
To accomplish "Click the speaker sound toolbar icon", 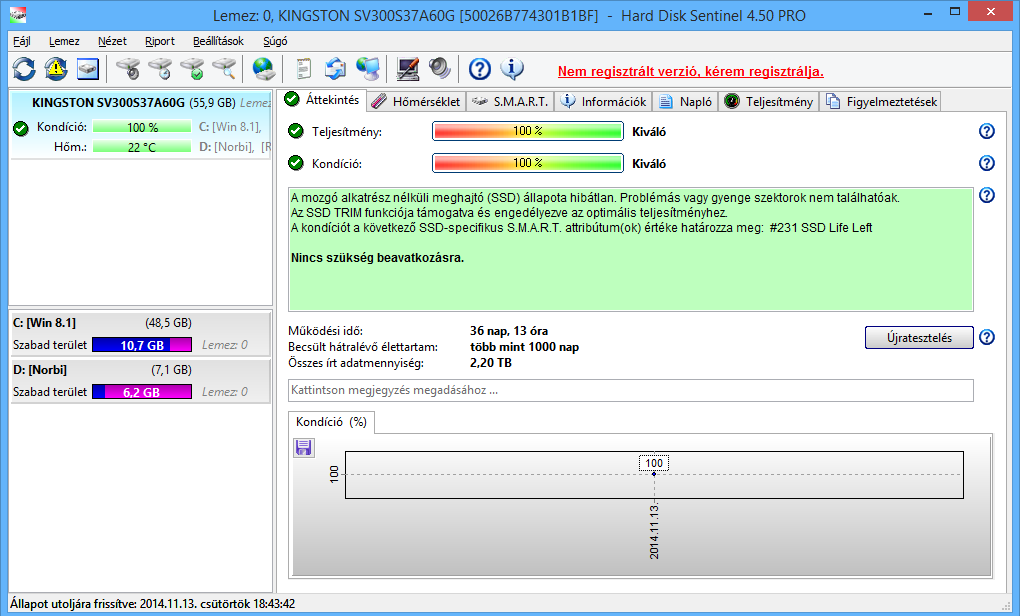I will (440, 69).
